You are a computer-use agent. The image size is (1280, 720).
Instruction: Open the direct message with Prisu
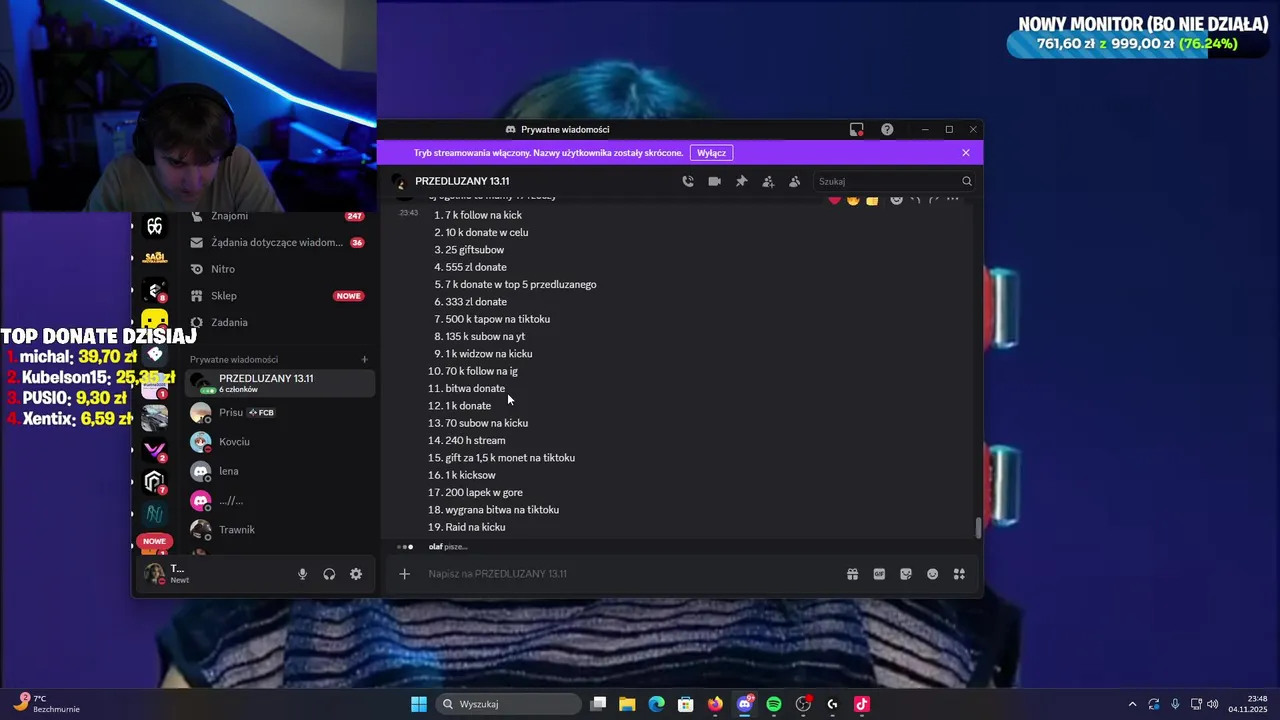279,412
